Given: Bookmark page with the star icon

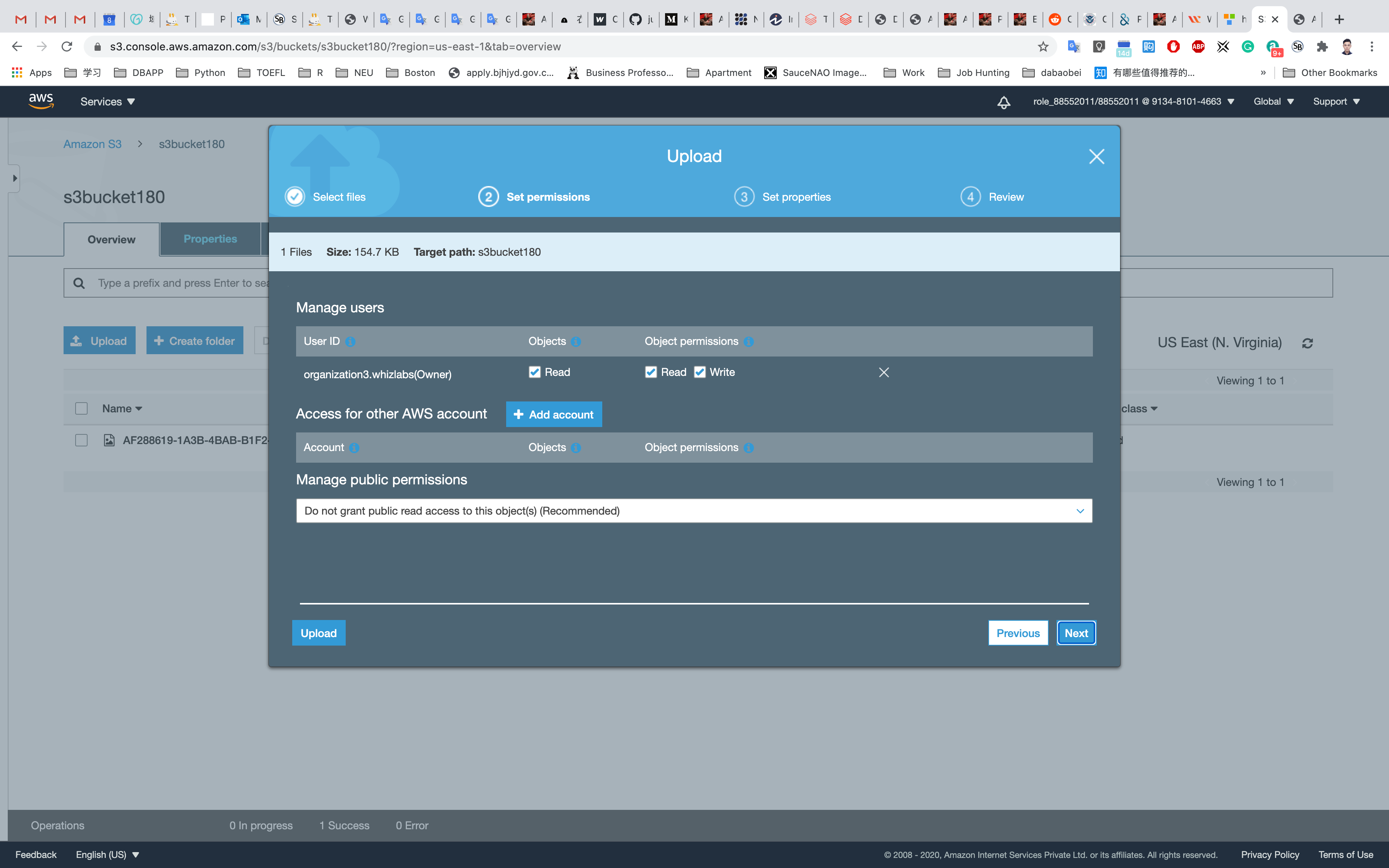Looking at the screenshot, I should pos(1043,46).
